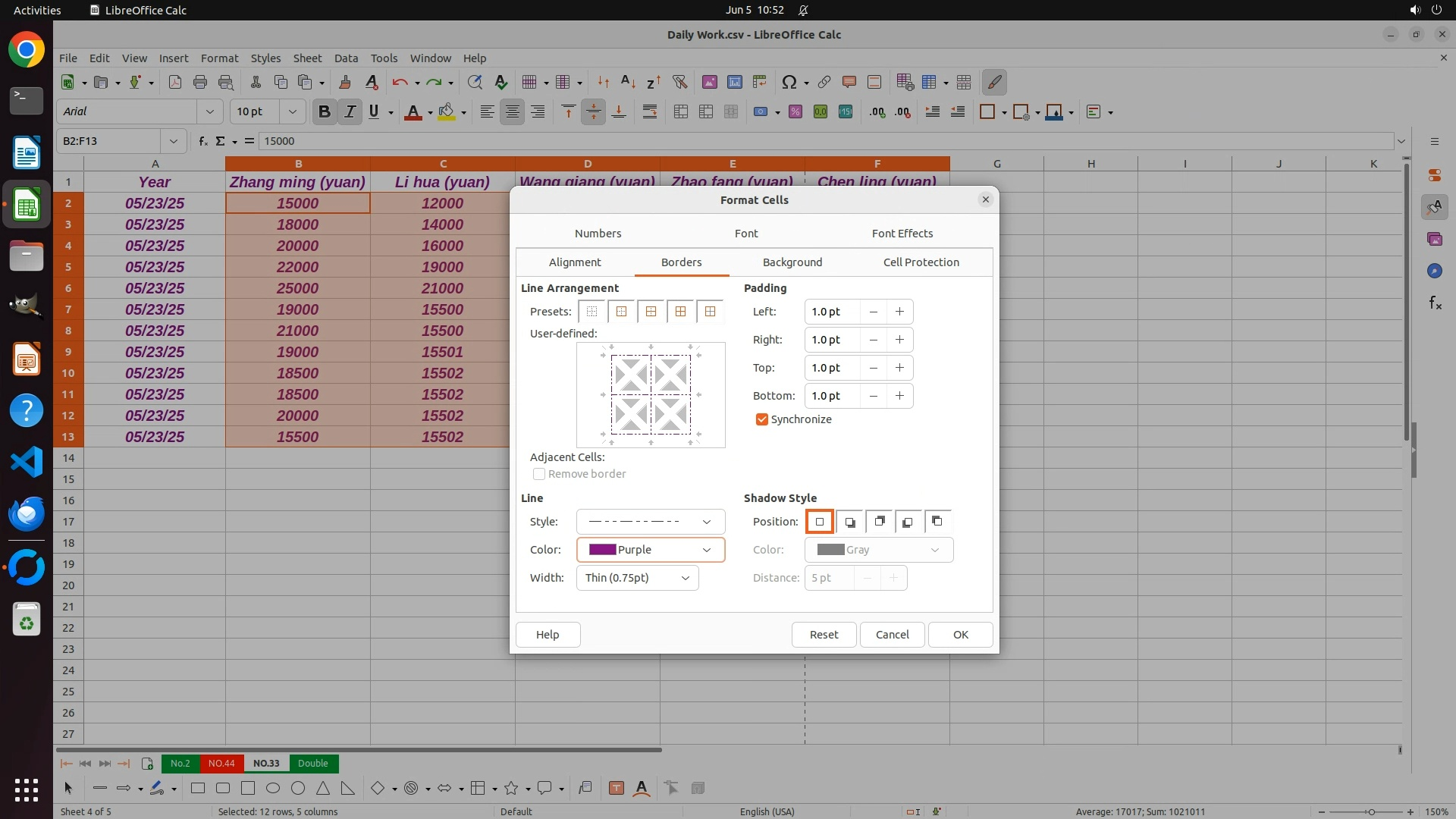This screenshot has width=1456, height=819.
Task: Open the Font Name dropdown arrow
Action: click(210, 111)
